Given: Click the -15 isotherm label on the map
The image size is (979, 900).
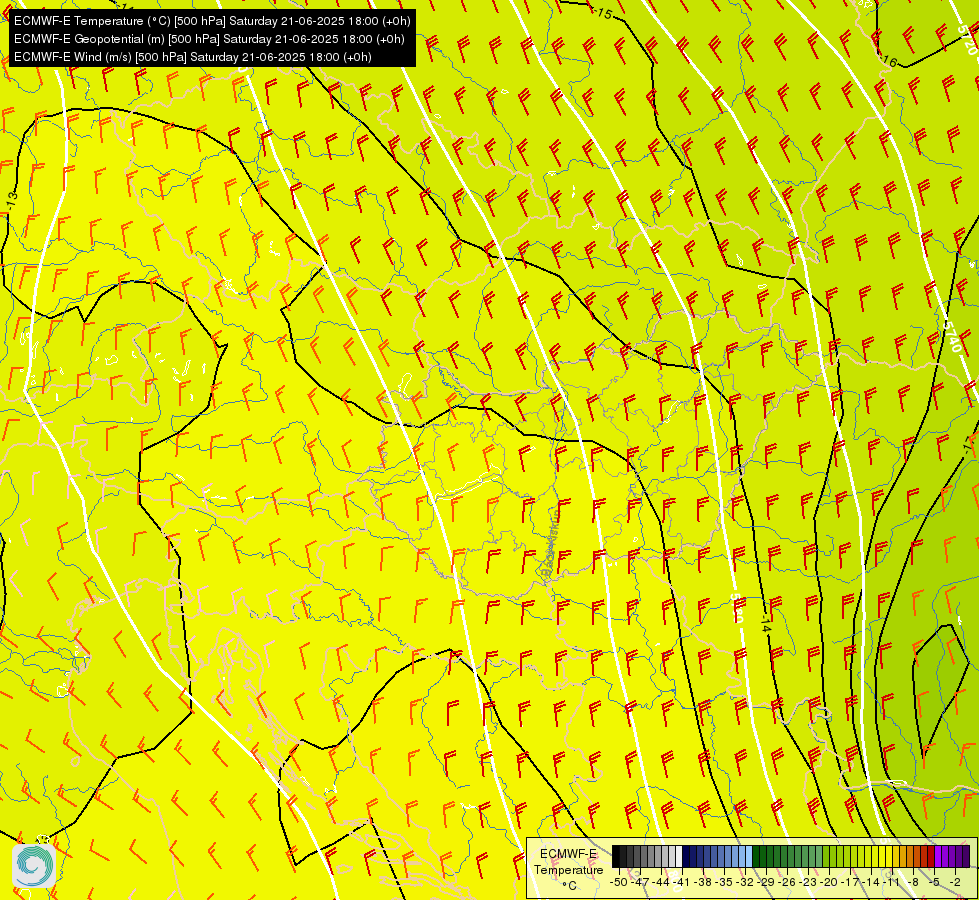Looking at the screenshot, I should (603, 12).
